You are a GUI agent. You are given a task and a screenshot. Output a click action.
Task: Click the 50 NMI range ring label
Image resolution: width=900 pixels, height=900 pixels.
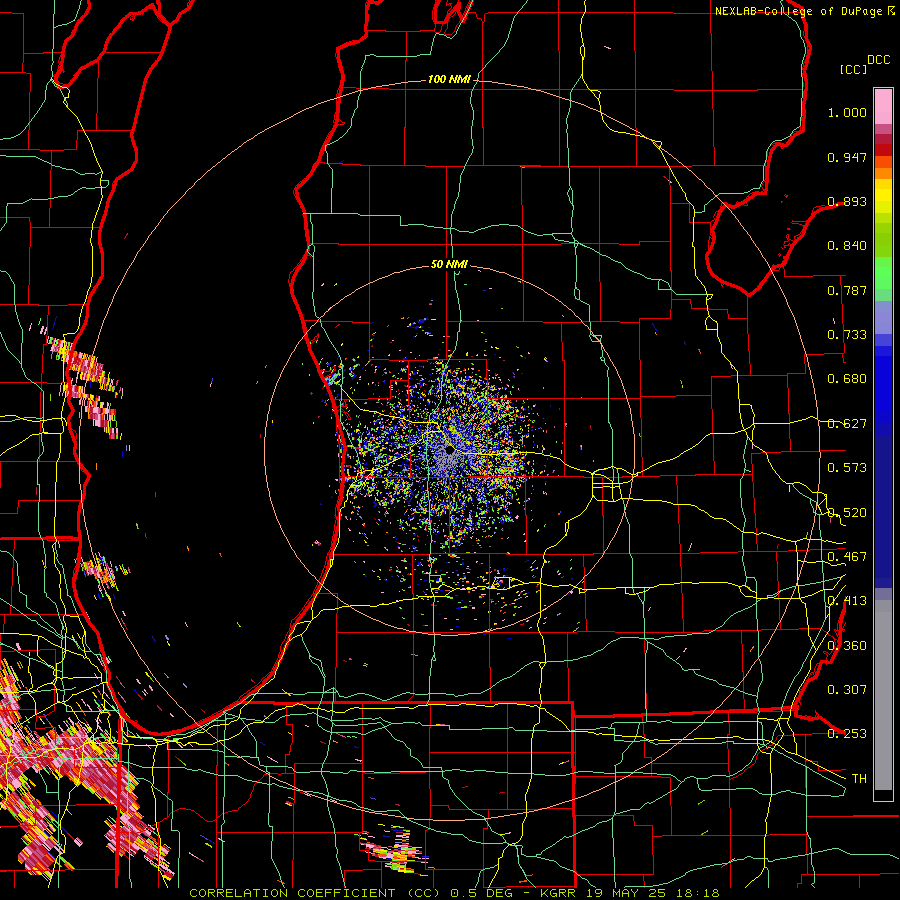[x=449, y=264]
